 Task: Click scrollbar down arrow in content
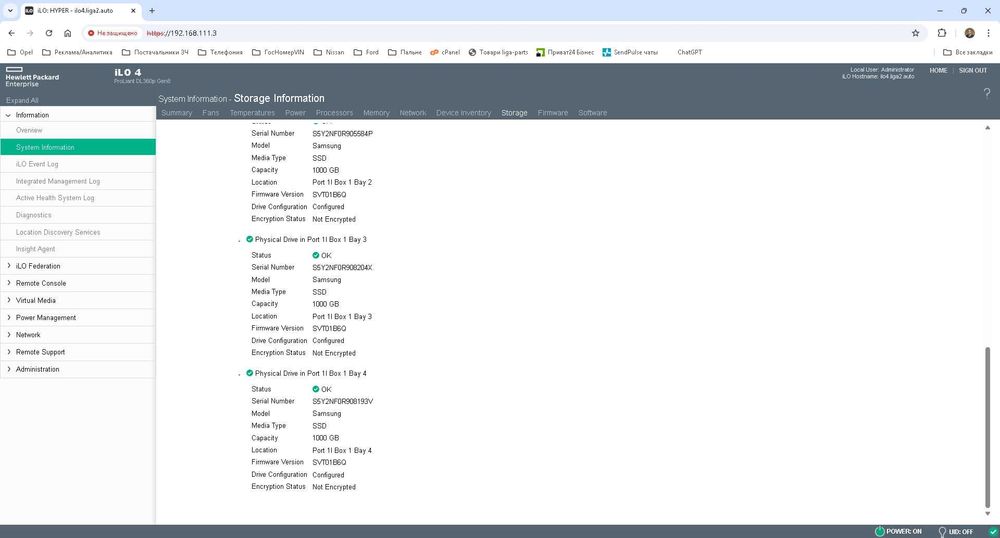987,514
